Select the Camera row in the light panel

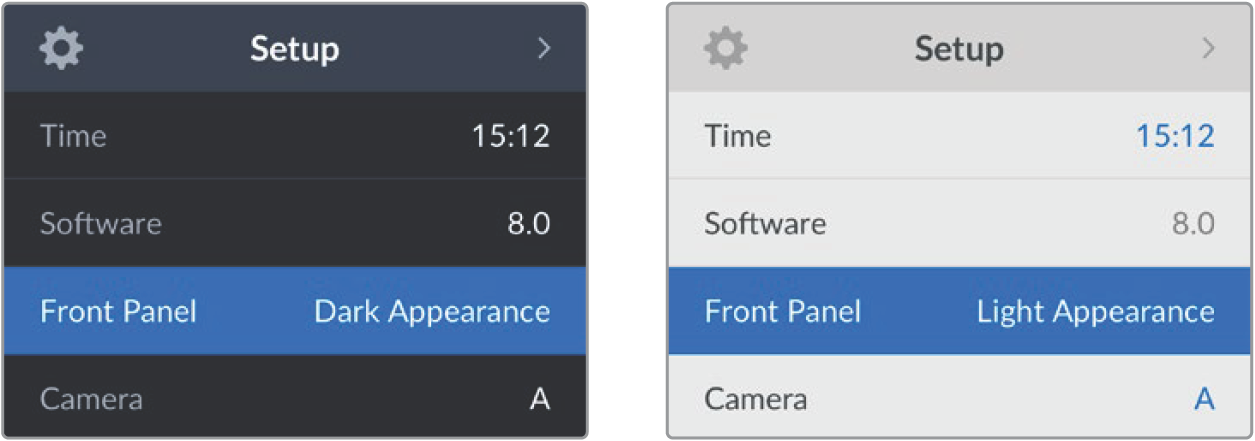click(960, 398)
